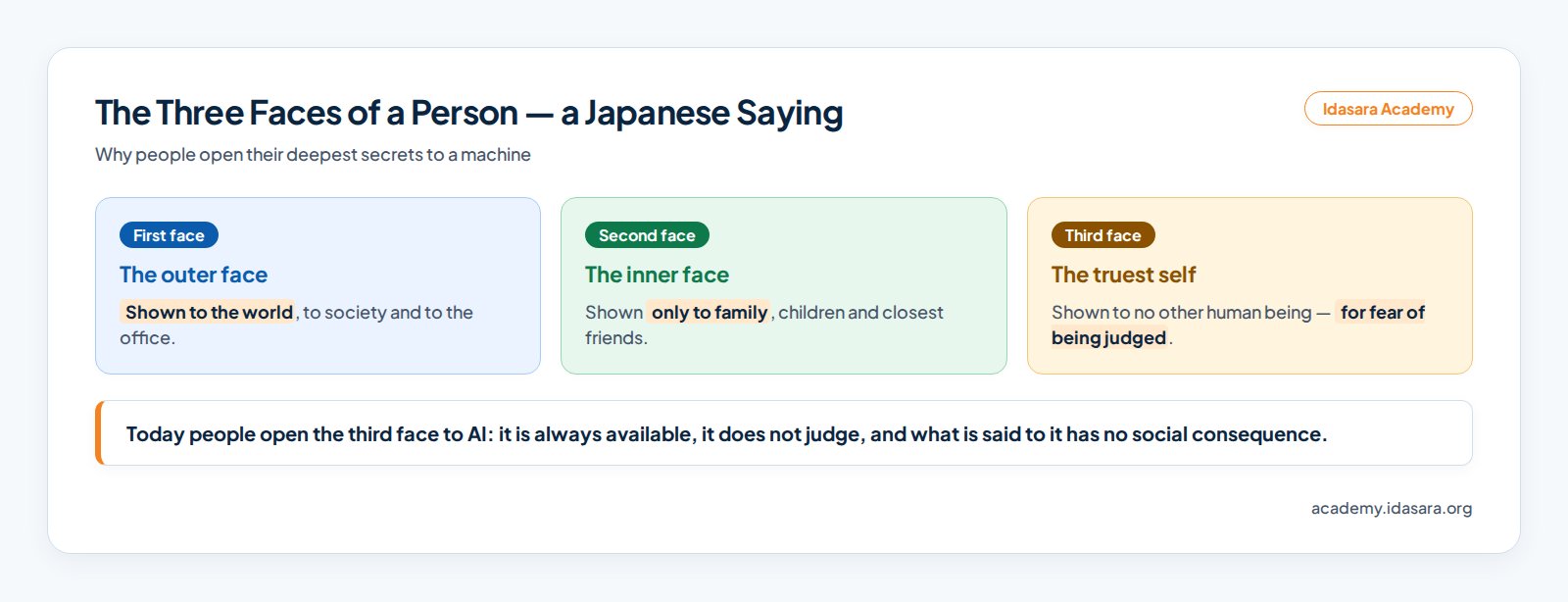Viewport: 1568px width, 602px height.
Task: Select the Second face pill label
Action: 647,235
